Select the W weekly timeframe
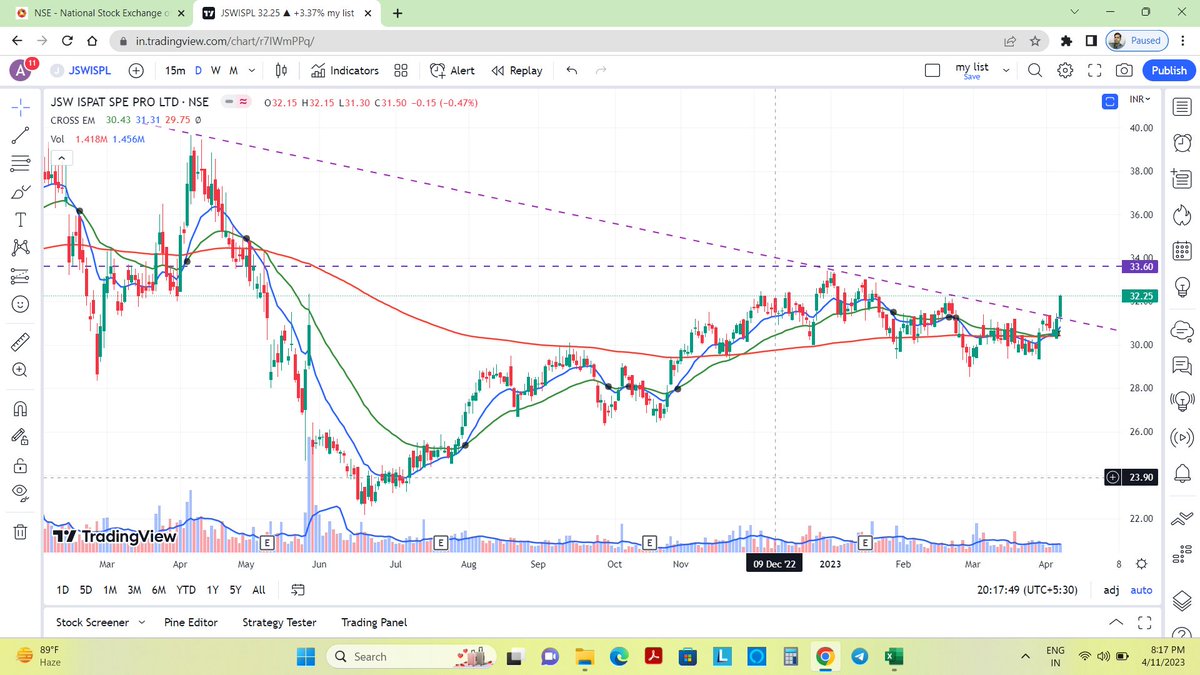The image size is (1200, 675). [x=215, y=71]
